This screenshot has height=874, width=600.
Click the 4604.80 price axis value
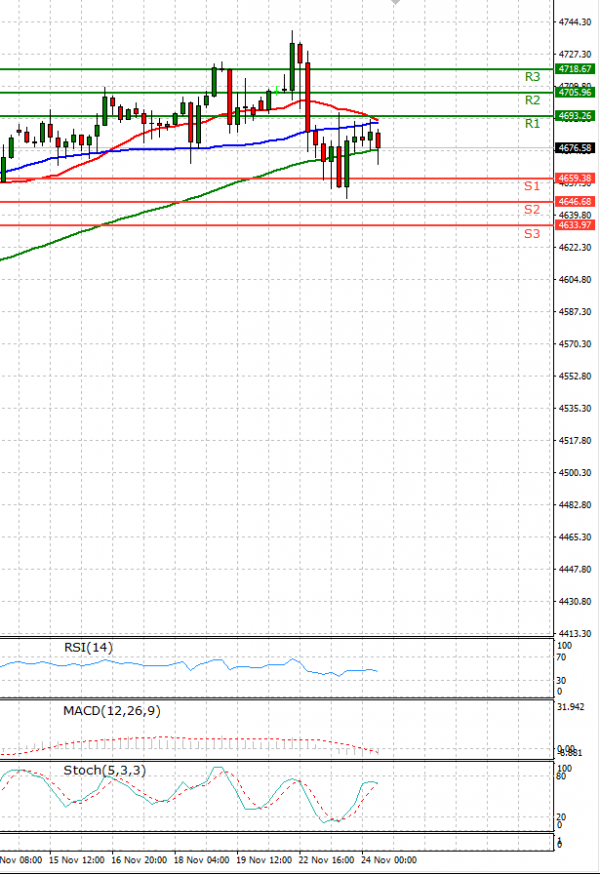[x=575, y=279]
